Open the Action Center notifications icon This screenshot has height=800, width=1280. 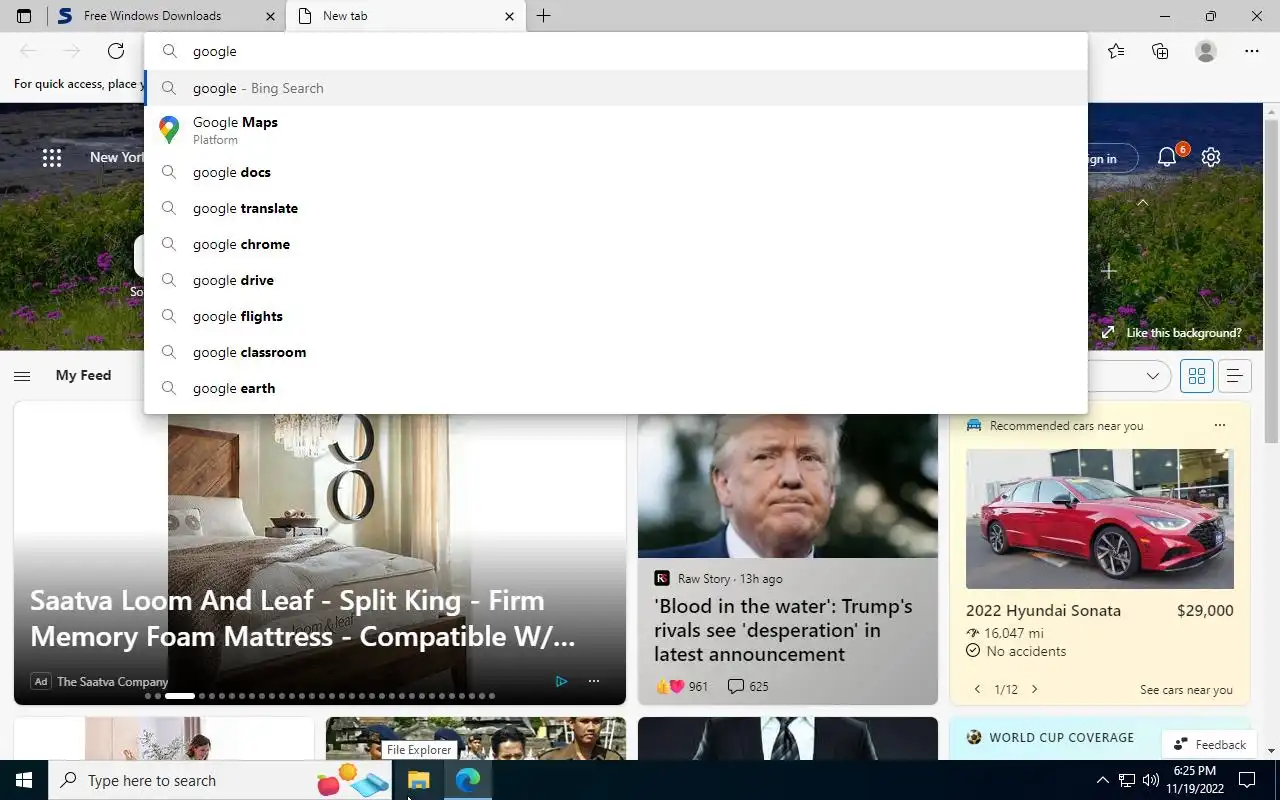point(1247,780)
